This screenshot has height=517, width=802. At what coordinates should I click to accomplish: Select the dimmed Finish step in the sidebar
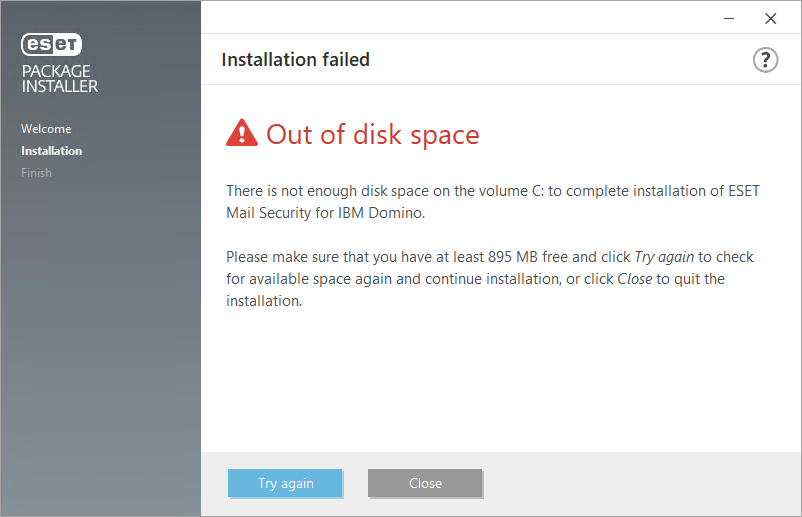click(36, 173)
